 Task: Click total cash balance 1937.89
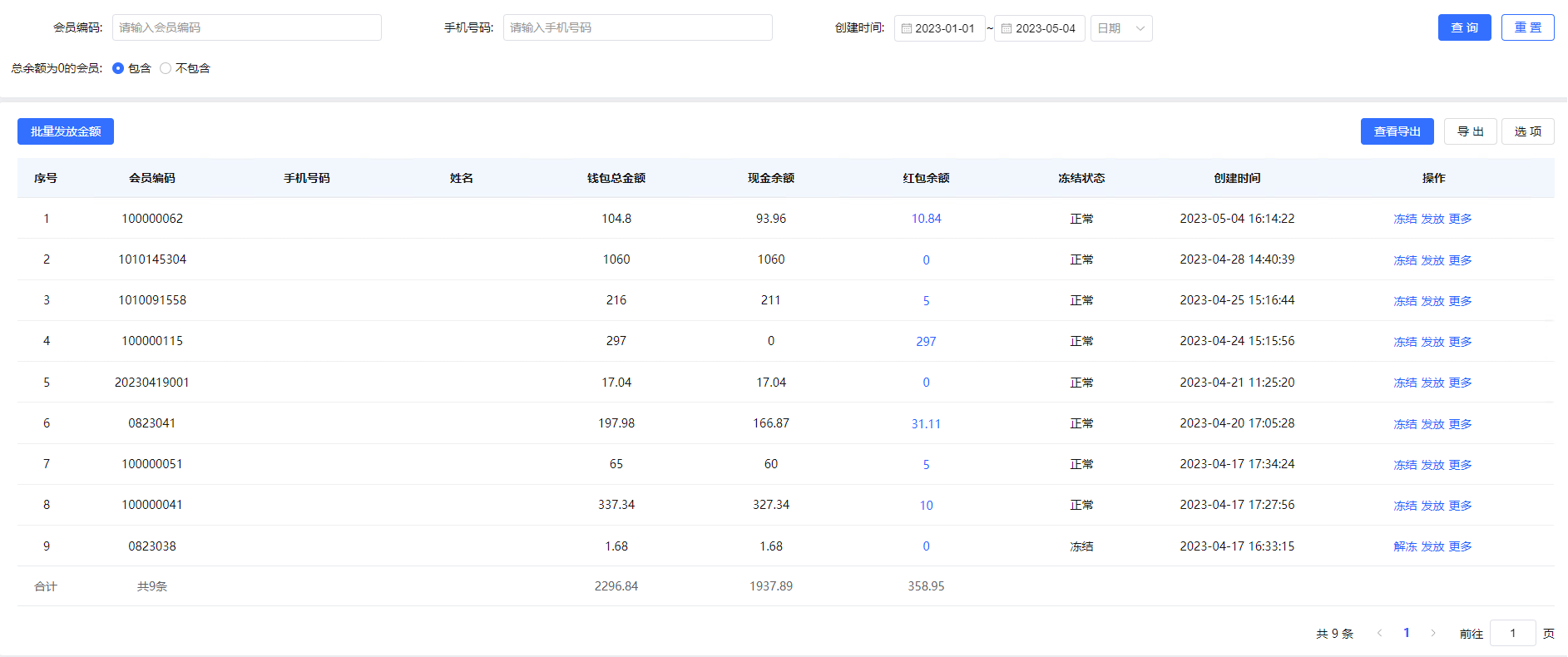click(x=771, y=586)
